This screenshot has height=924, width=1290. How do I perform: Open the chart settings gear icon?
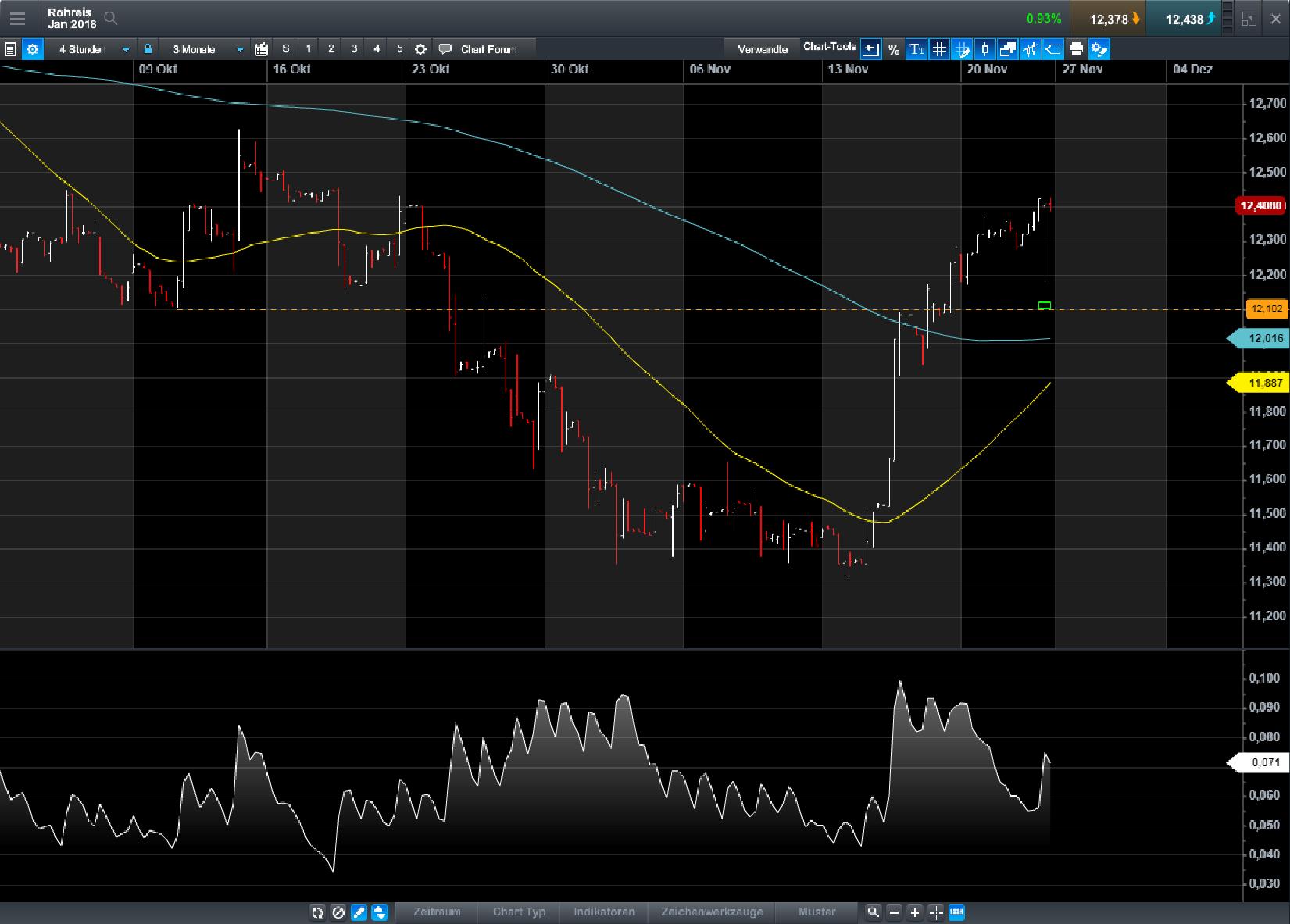tap(33, 48)
